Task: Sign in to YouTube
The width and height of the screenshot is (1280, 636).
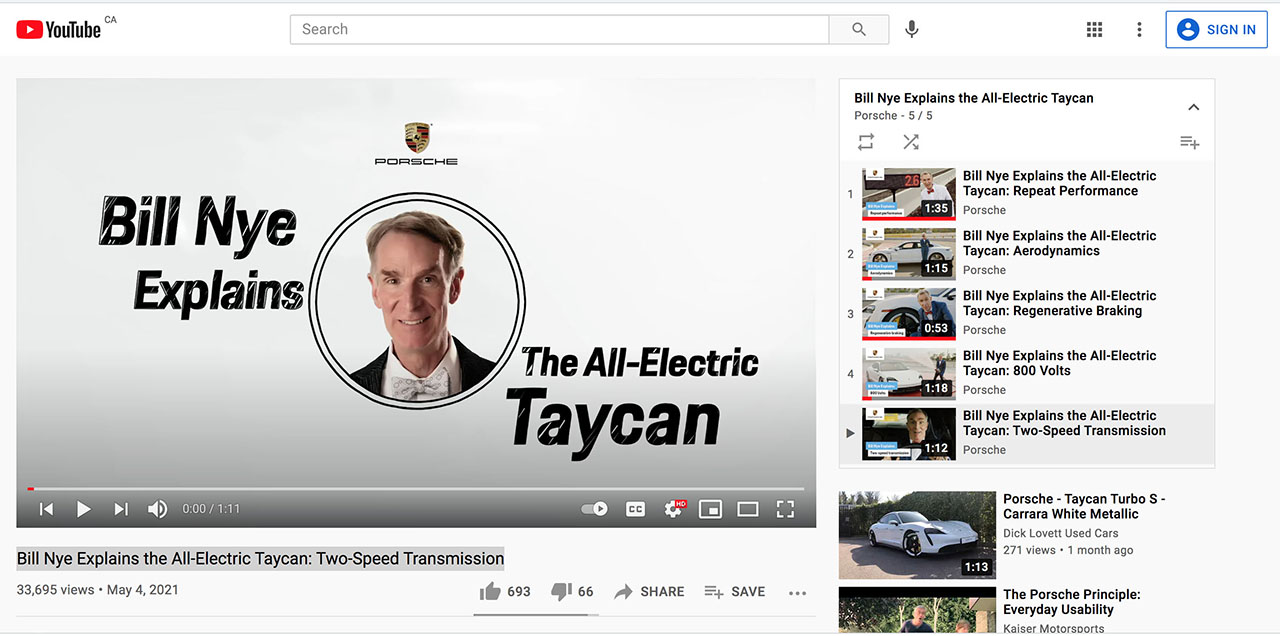Action: click(x=1216, y=29)
